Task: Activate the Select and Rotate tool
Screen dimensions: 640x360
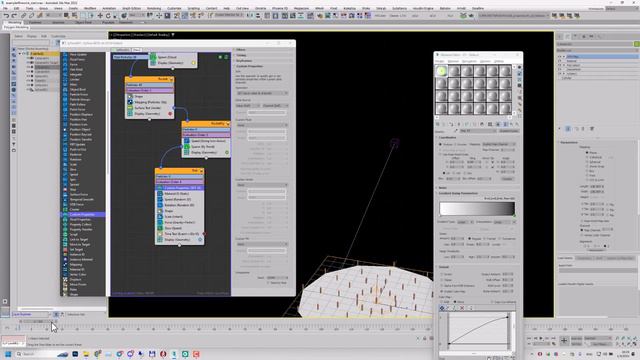Action: (108, 16)
